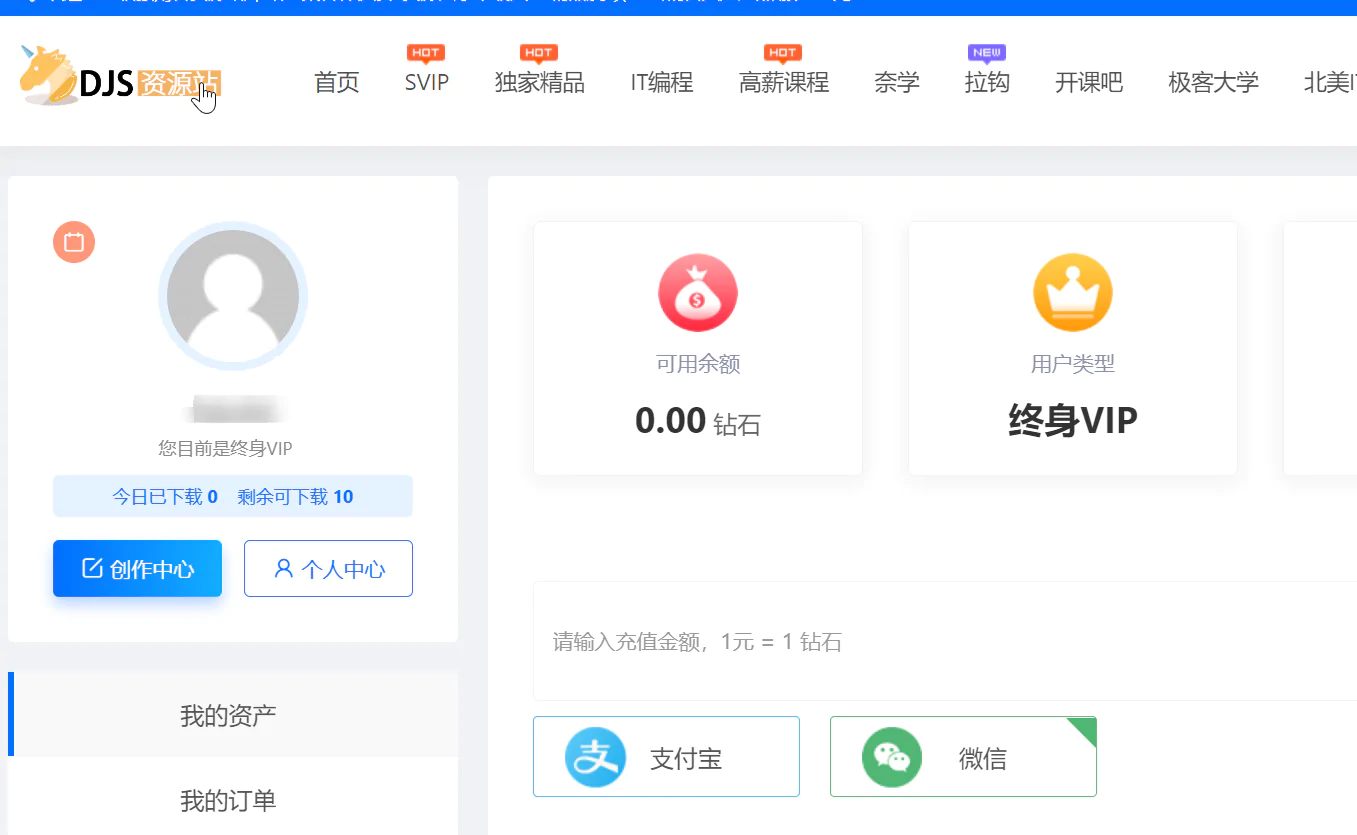Choose 微信 as payment method

pyautogui.click(x=963, y=757)
